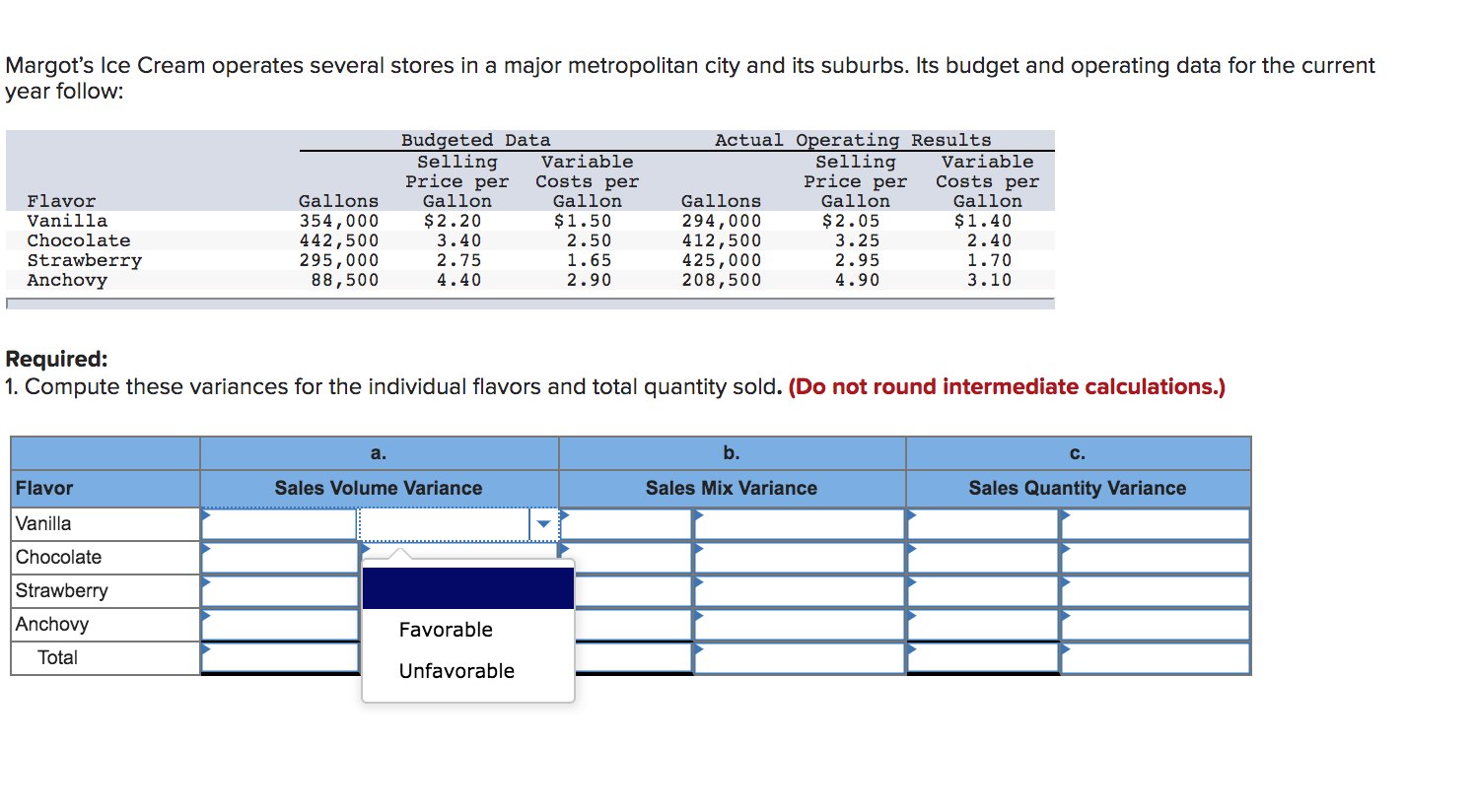Click the Total Sales Quantity Variance amount field
The image size is (1475, 812).
(983, 657)
